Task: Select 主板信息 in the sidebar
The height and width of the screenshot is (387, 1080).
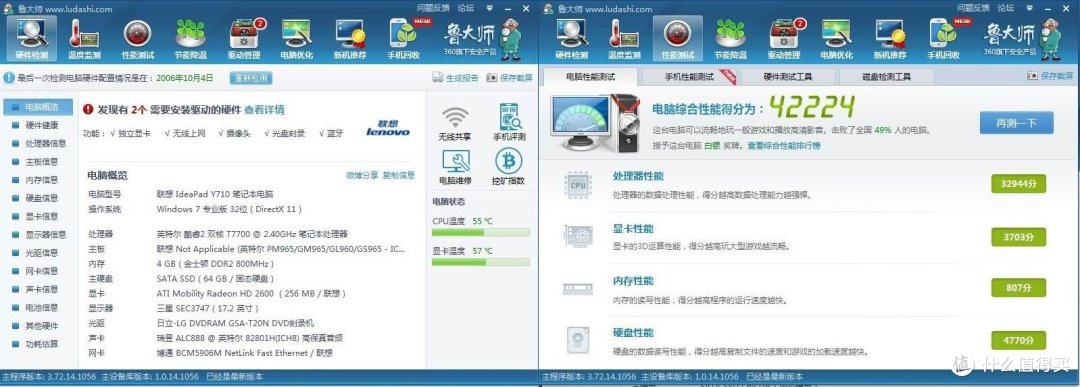Action: 39,162
